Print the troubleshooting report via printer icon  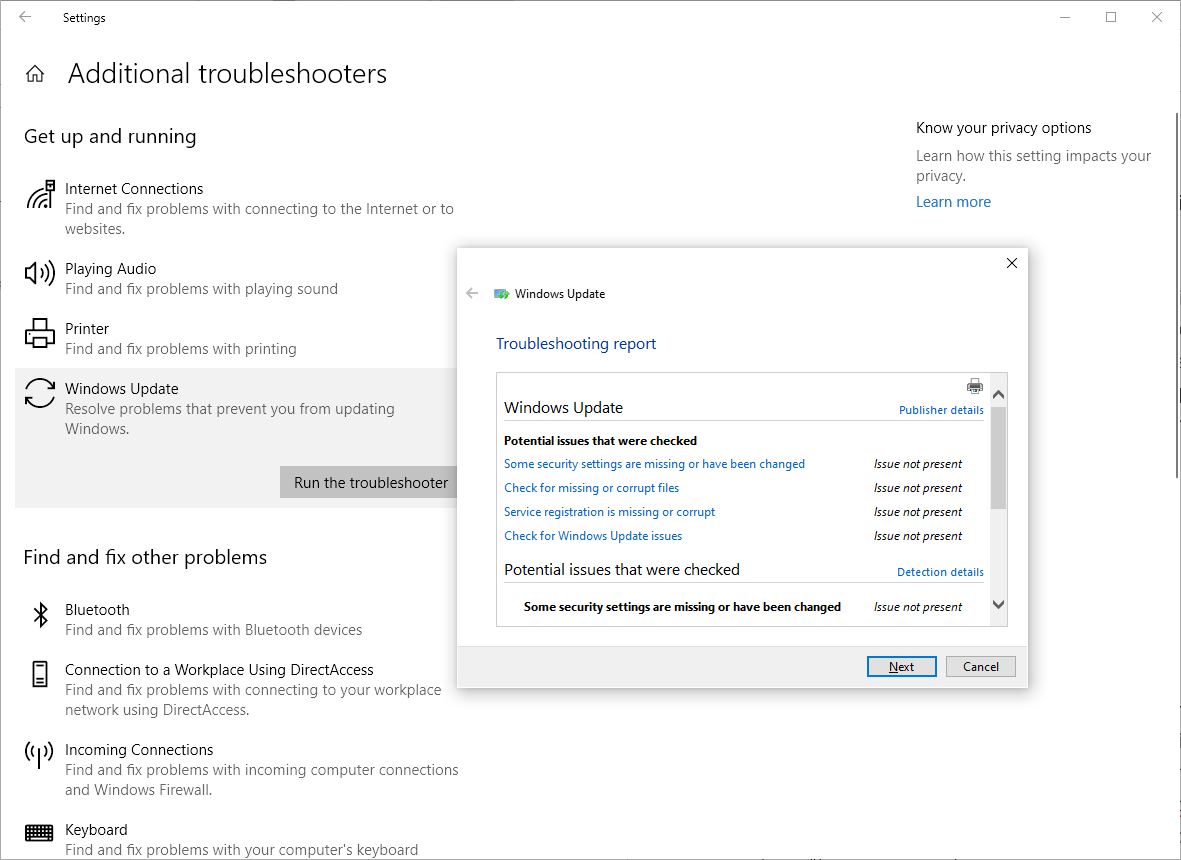coord(975,386)
